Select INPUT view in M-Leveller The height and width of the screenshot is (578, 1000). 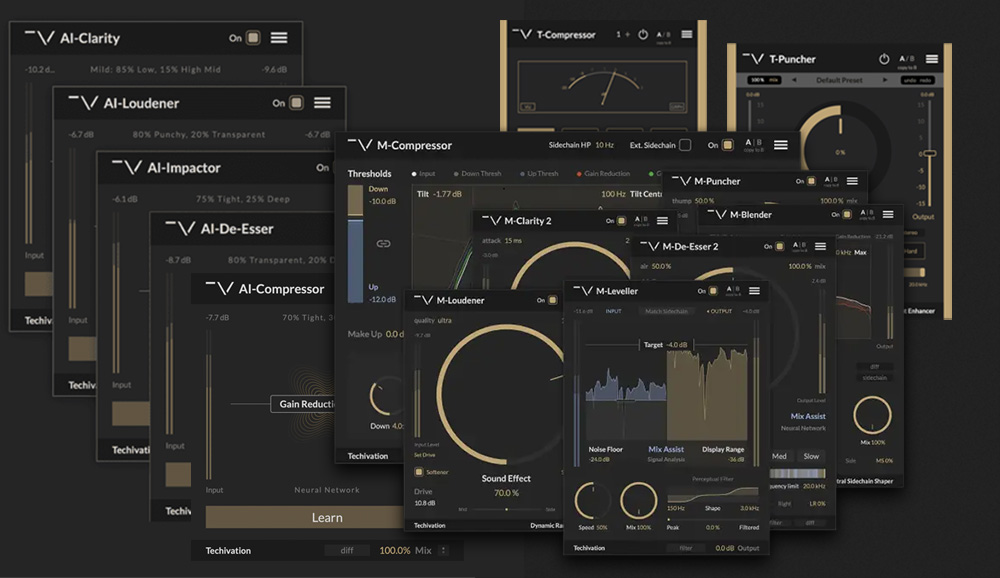pos(614,311)
